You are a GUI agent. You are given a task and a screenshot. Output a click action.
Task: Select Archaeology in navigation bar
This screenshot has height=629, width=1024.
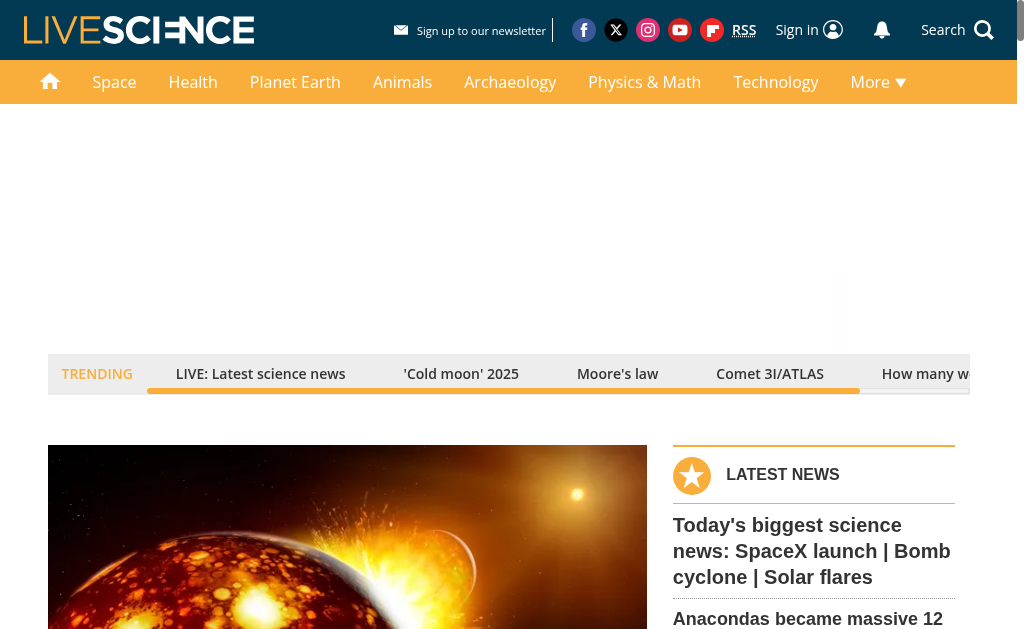tap(510, 82)
